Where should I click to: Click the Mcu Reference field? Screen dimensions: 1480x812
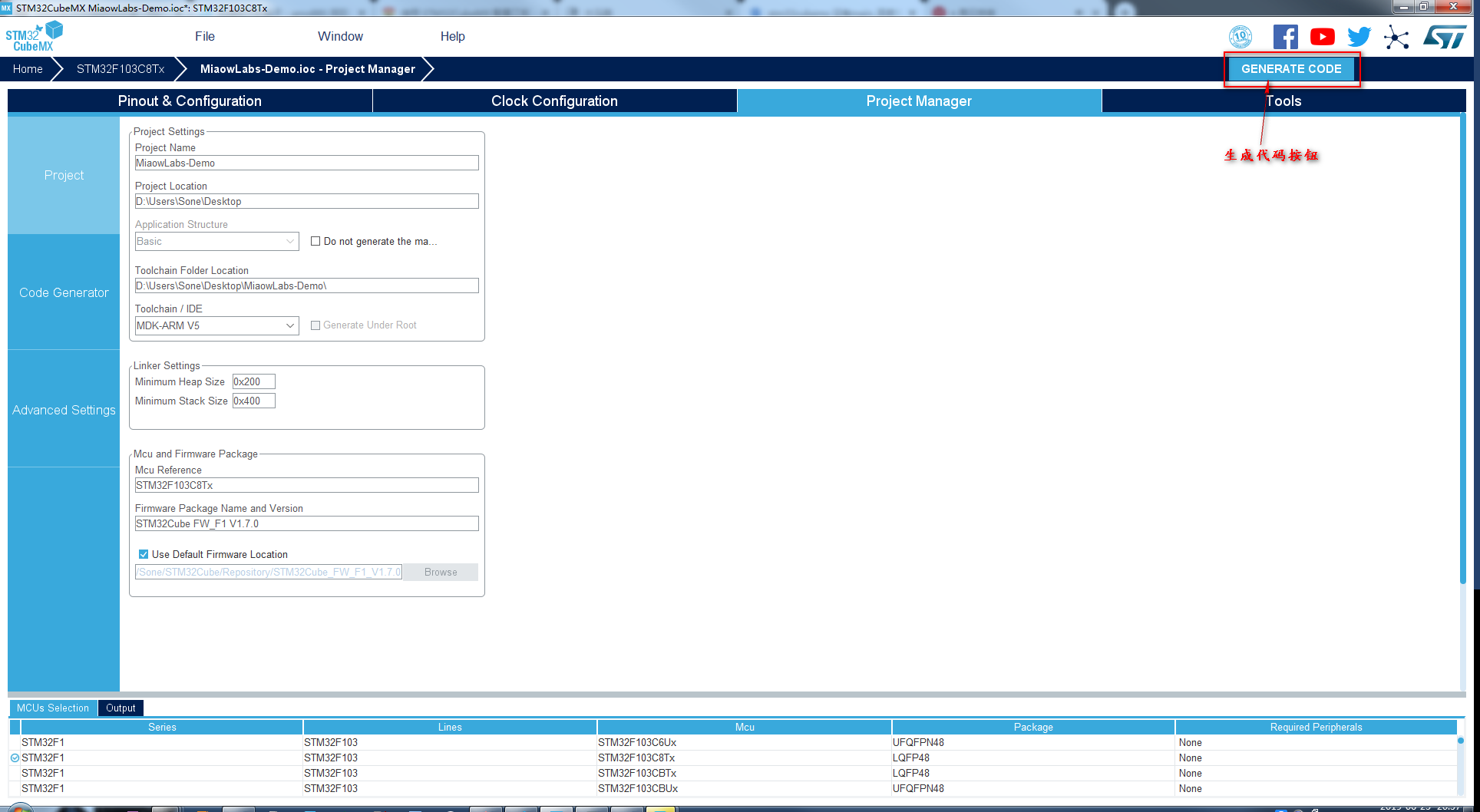[x=307, y=485]
